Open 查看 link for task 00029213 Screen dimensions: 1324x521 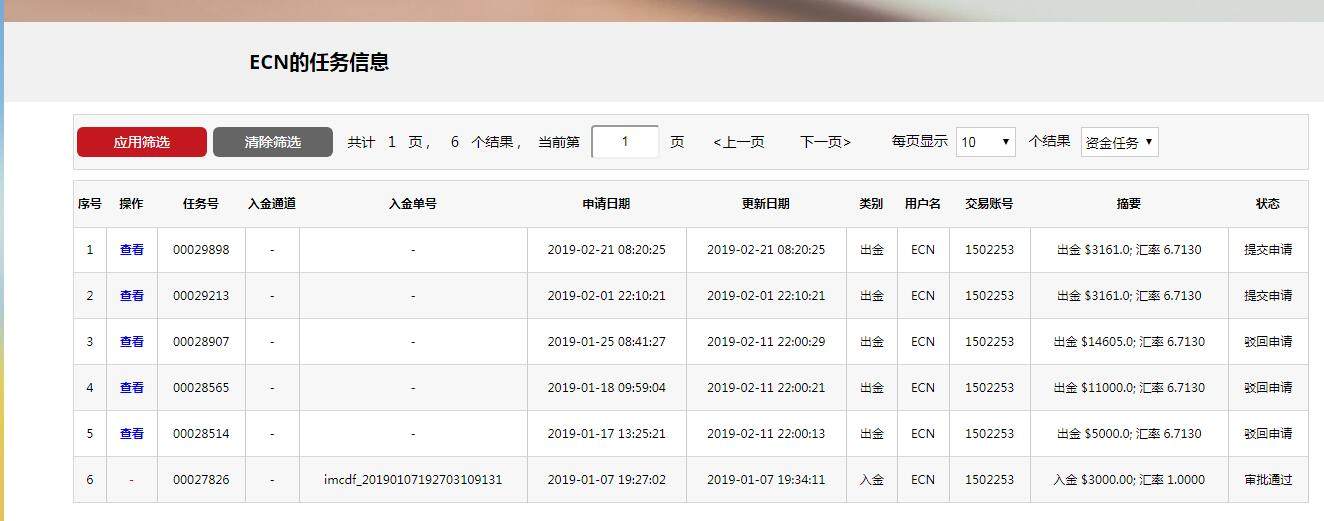click(x=132, y=296)
